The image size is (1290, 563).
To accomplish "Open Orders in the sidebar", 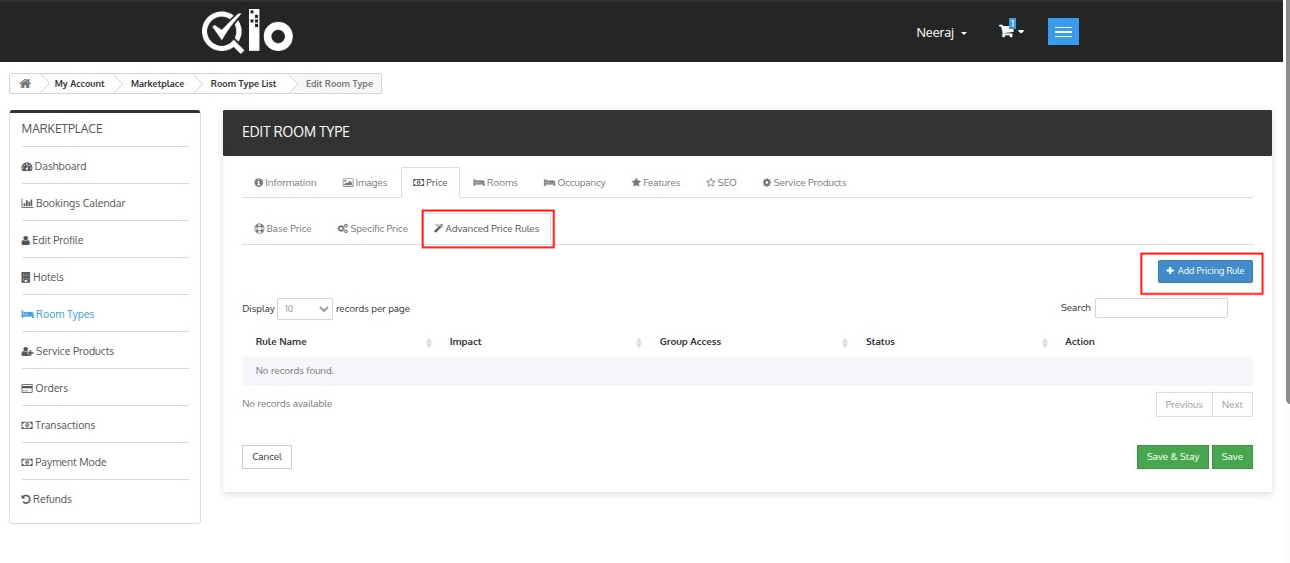I will [45, 388].
